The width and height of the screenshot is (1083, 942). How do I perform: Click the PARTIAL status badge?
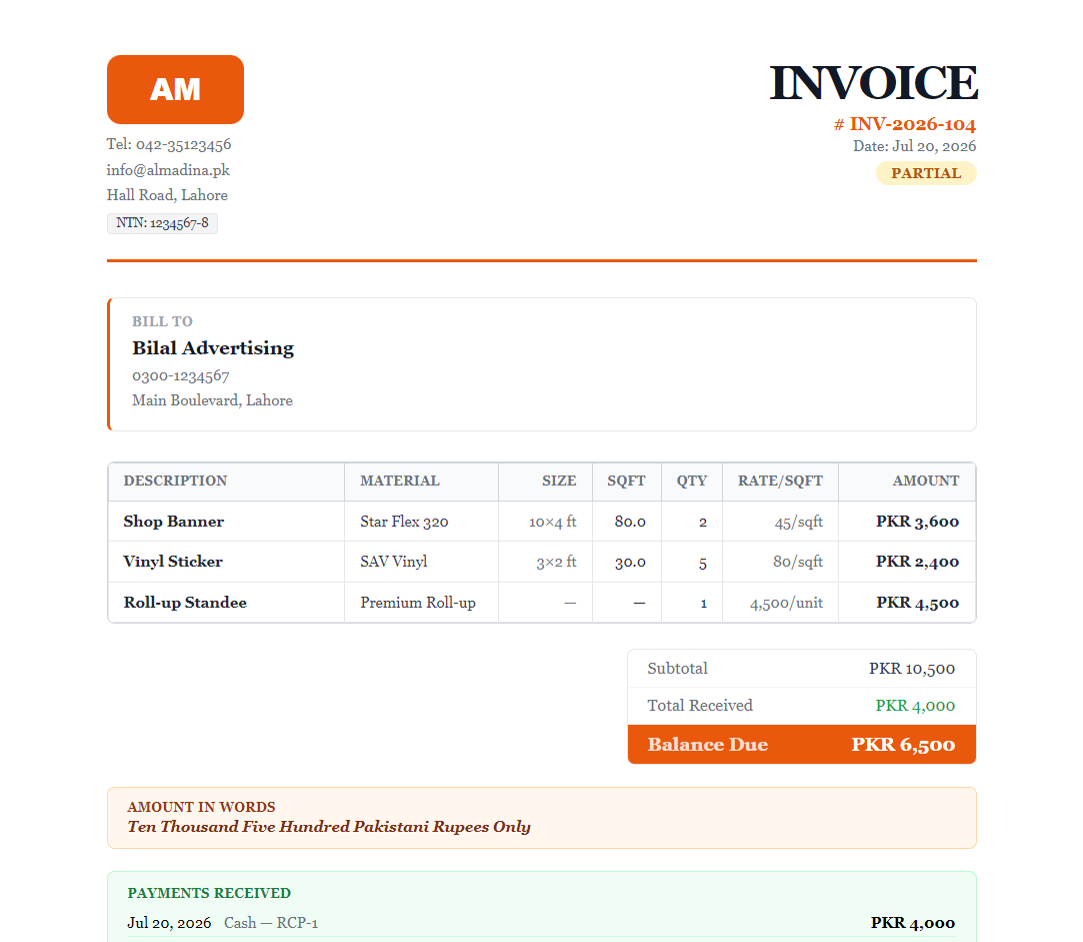tap(926, 173)
